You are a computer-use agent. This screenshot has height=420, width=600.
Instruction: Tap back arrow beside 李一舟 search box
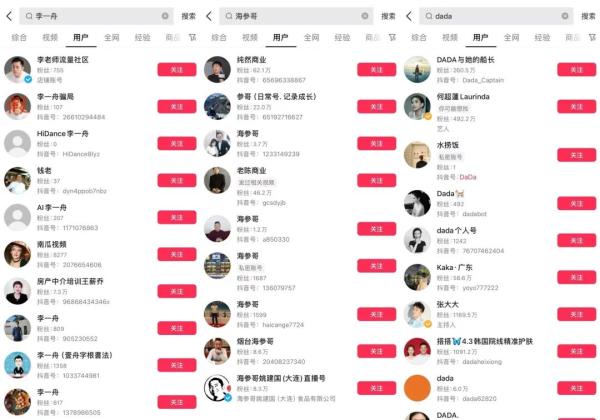point(9,16)
